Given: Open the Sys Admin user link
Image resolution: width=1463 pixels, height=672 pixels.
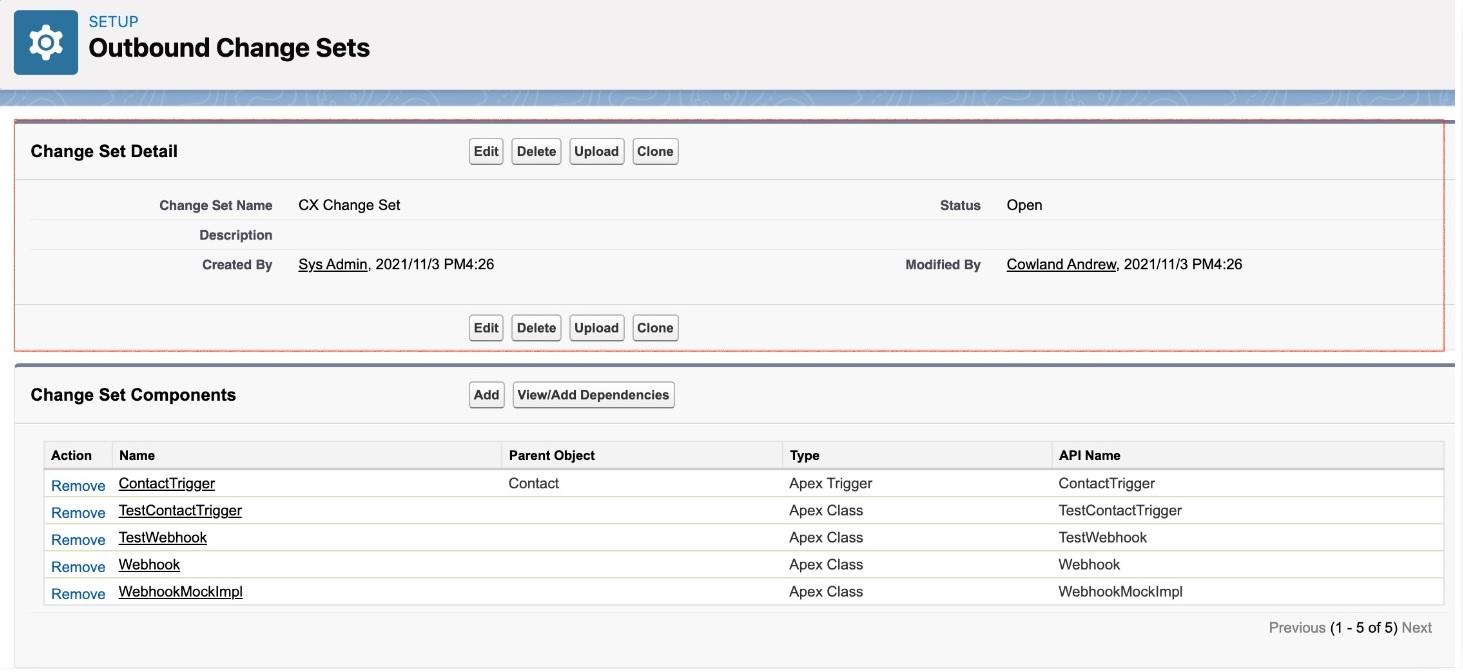Looking at the screenshot, I should tap(332, 265).
